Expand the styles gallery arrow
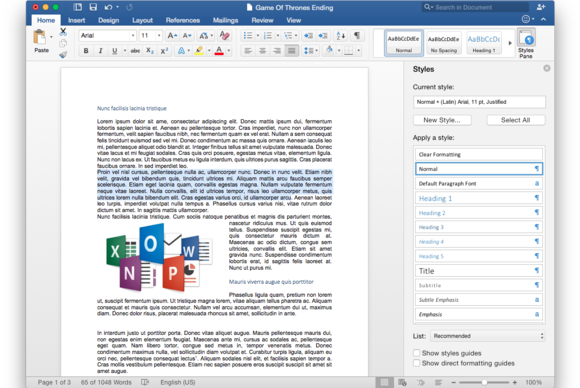Screen dimensions: 580x388 click(510, 43)
